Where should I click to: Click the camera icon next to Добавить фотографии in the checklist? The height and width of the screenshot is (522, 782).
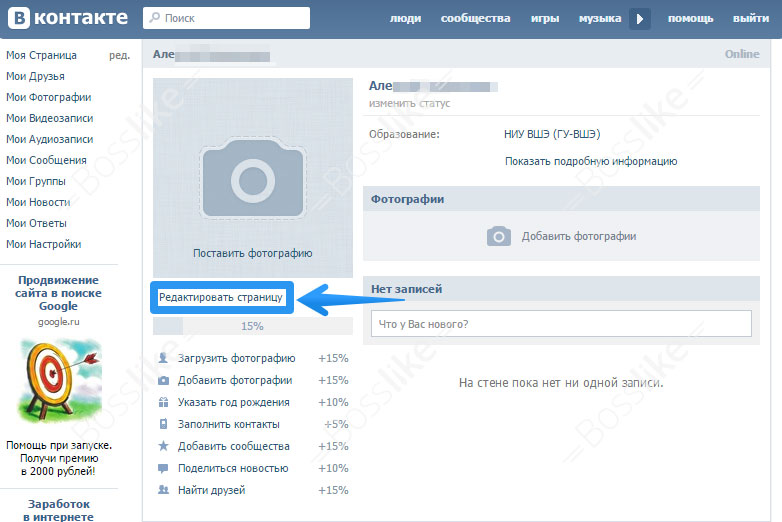click(163, 380)
